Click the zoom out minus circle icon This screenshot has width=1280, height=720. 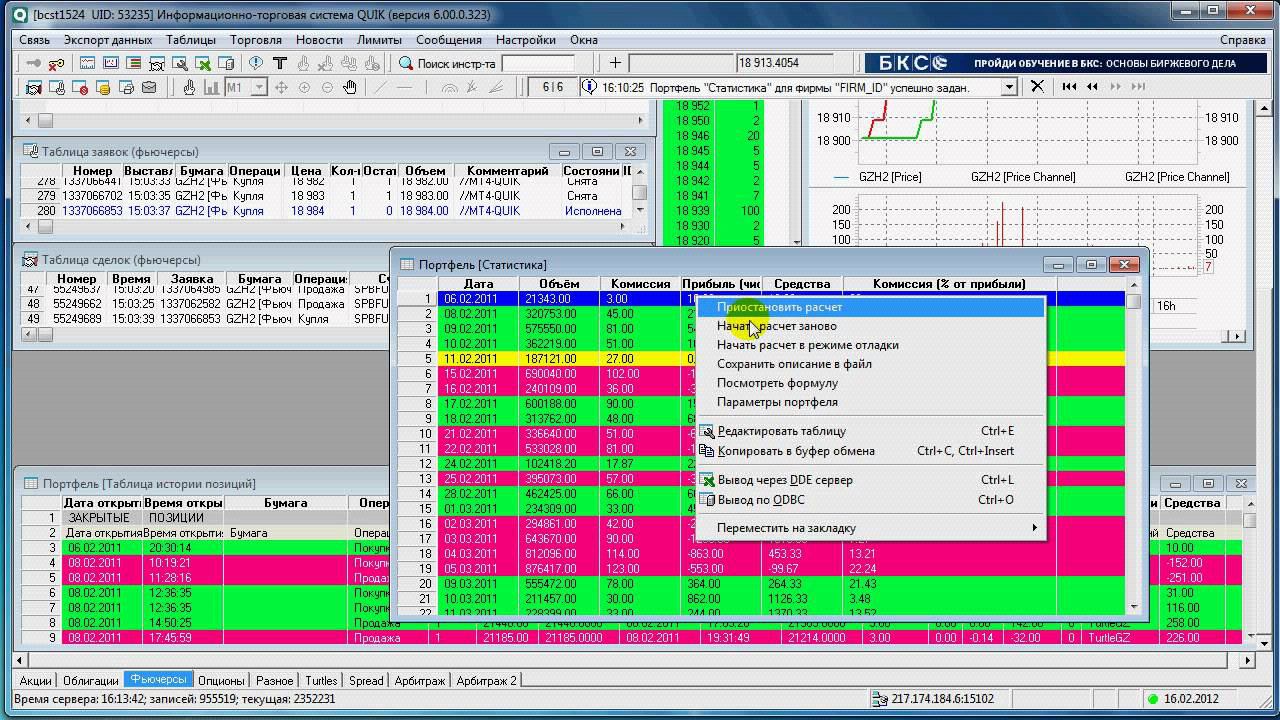pyautogui.click(x=327, y=87)
